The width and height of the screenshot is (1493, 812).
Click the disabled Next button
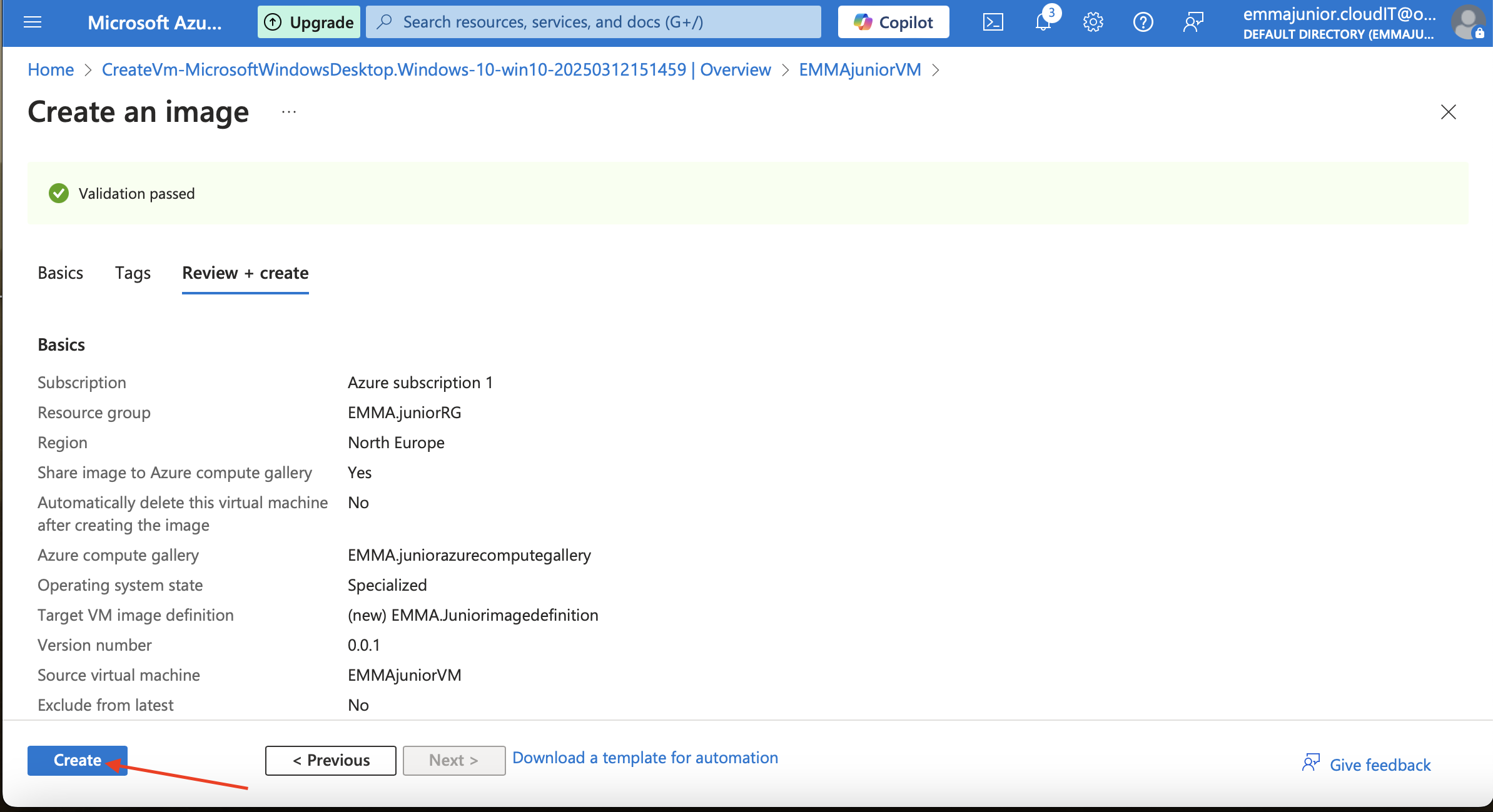tap(454, 760)
